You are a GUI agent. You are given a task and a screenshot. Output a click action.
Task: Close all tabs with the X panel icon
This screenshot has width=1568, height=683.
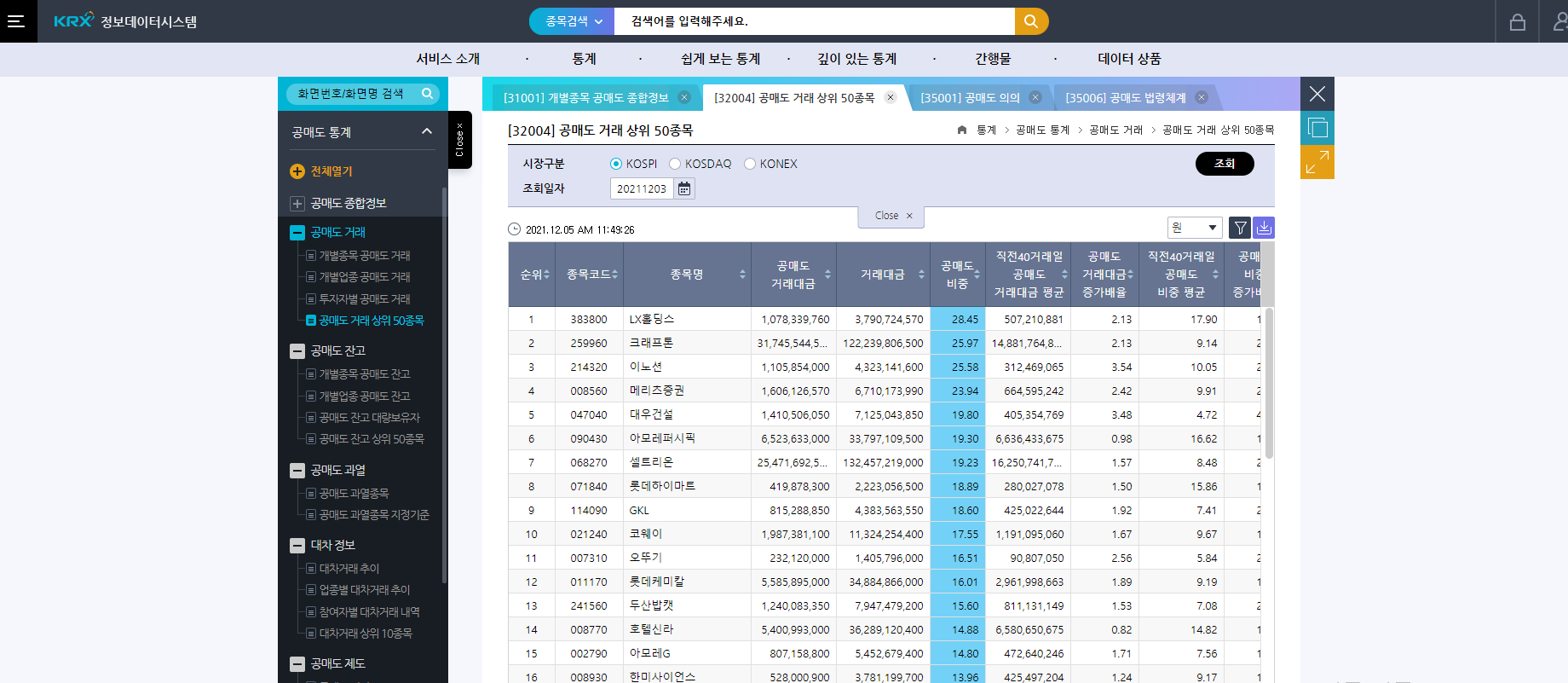click(1317, 94)
